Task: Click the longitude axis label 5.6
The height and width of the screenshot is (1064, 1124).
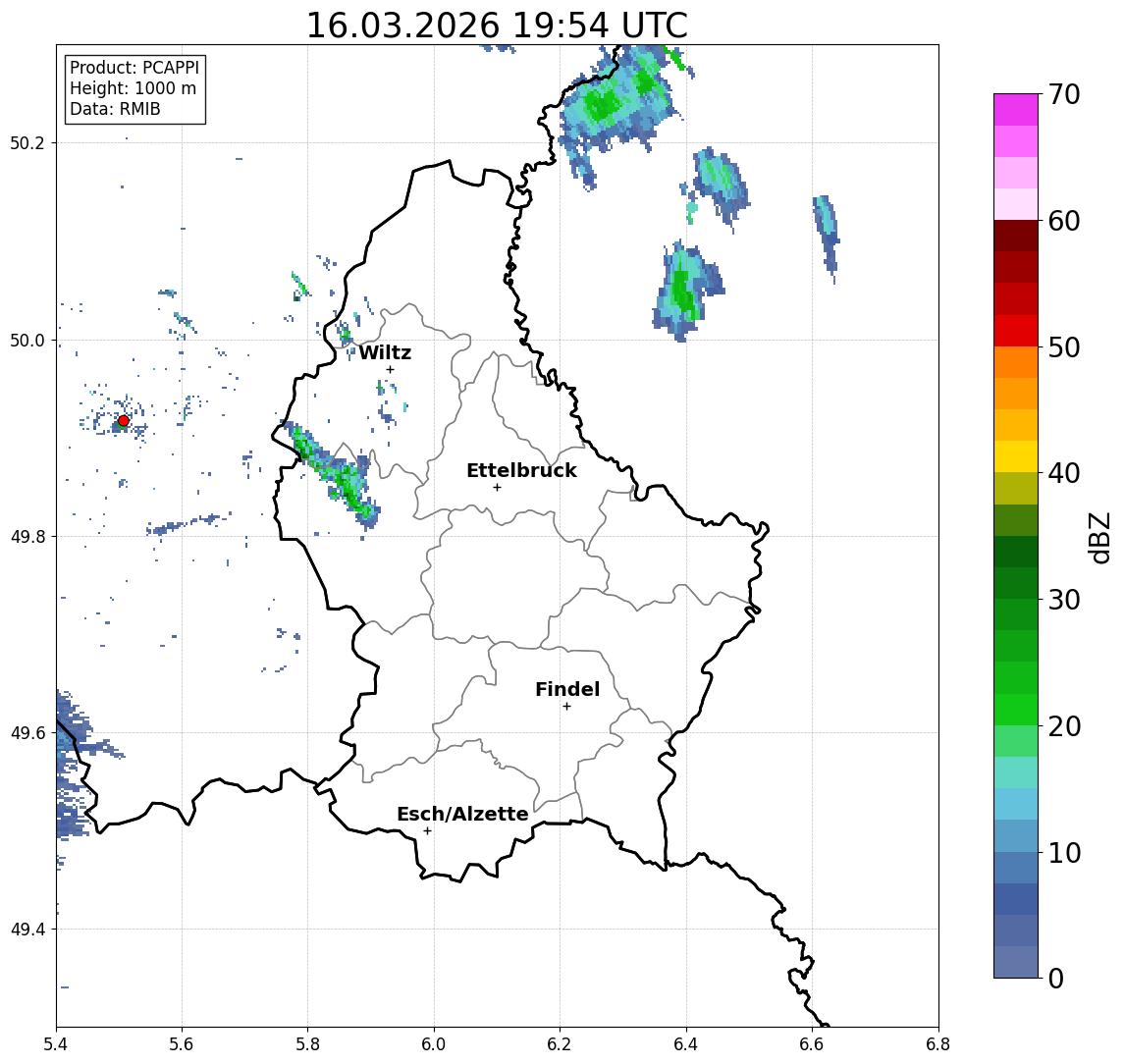Action: [x=182, y=1044]
